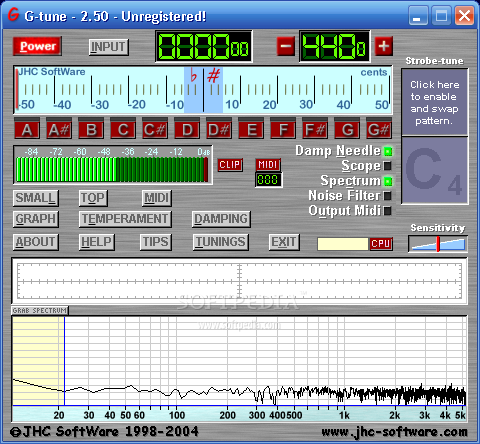This screenshot has width=480, height=444.
Task: Click the red MIDI indicator
Action: [268, 165]
